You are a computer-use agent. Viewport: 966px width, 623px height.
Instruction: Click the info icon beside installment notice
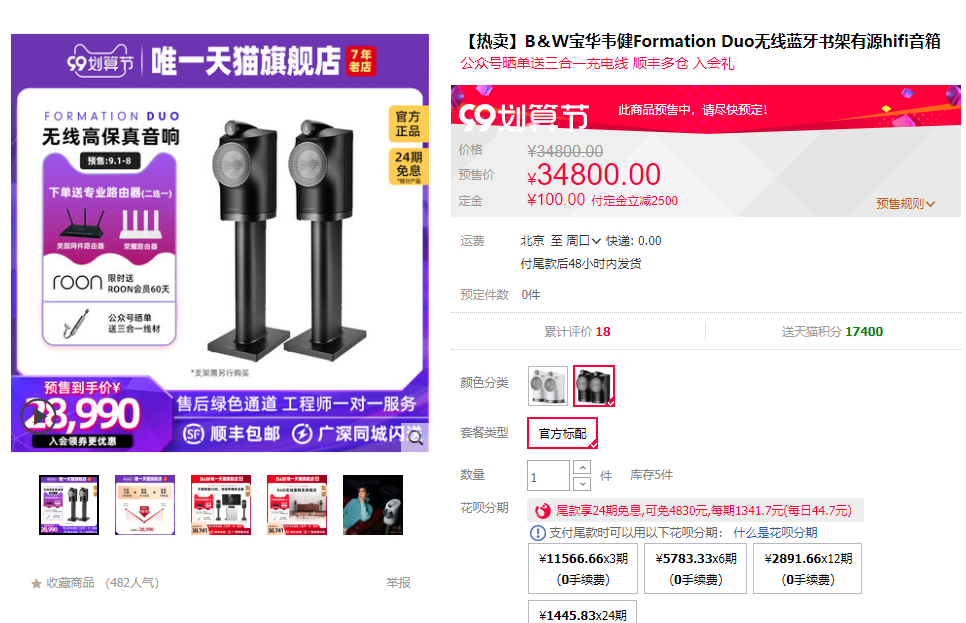pos(538,532)
